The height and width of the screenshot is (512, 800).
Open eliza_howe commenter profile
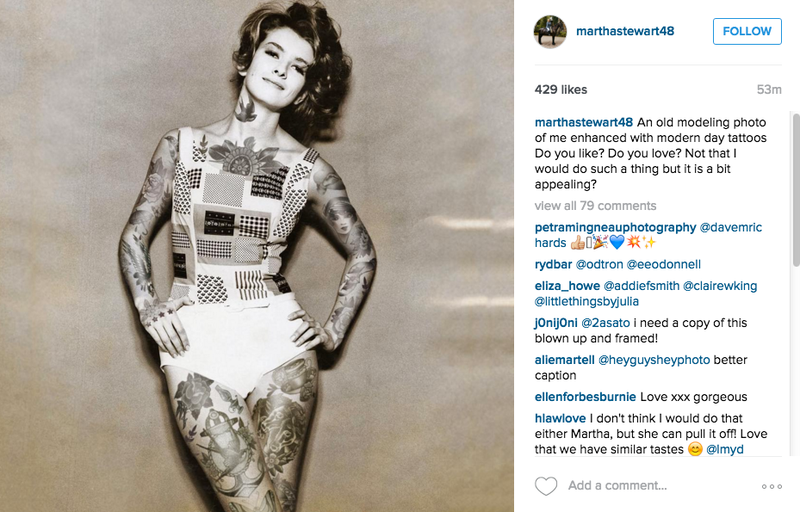[567, 286]
